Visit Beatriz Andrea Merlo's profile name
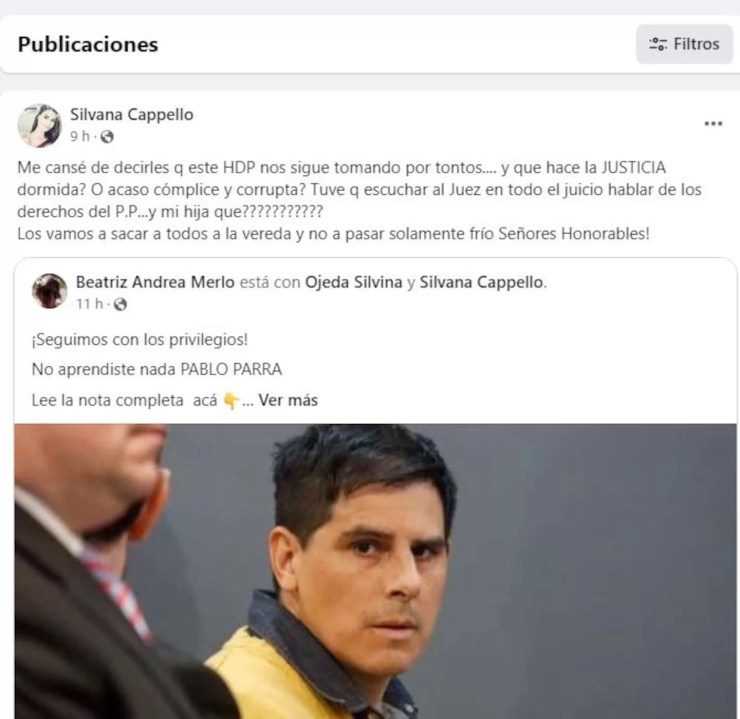This screenshot has height=719, width=740. pos(155,282)
